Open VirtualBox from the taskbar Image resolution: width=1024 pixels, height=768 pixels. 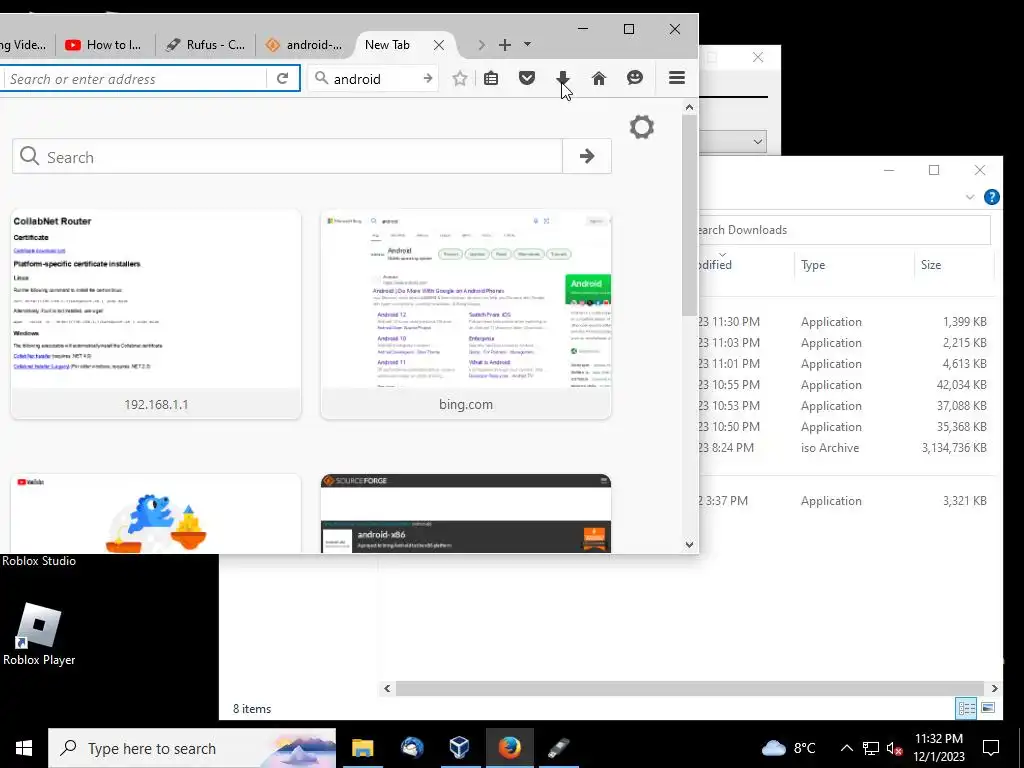(x=460, y=748)
